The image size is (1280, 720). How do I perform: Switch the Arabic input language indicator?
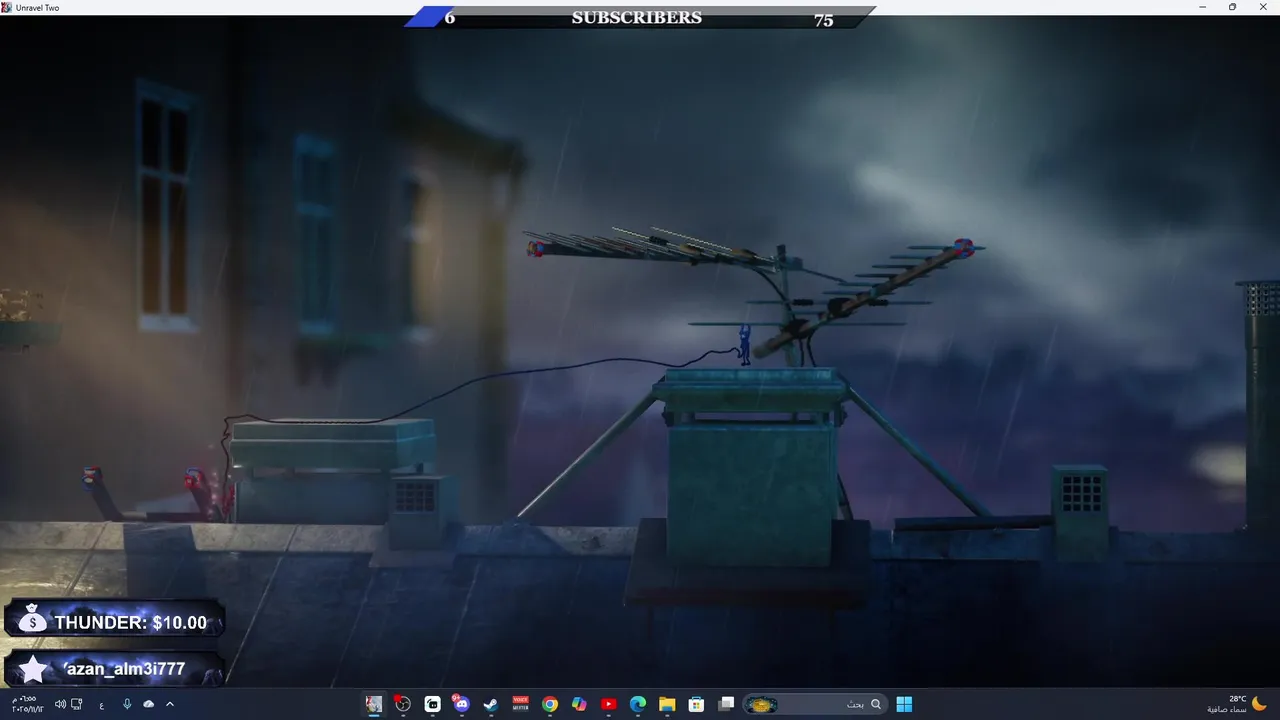pos(101,704)
